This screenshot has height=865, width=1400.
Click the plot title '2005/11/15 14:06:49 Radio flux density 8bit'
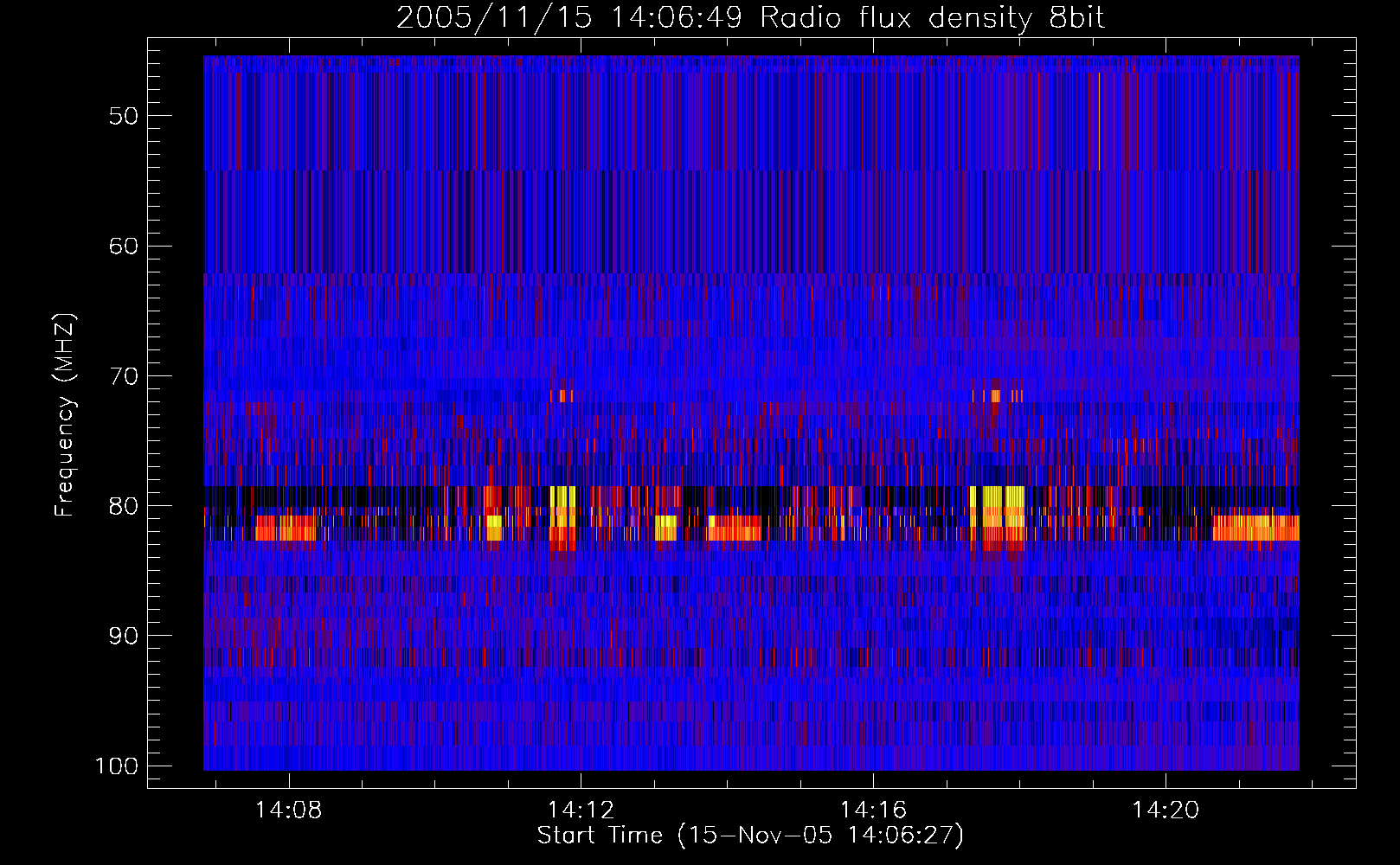point(750,18)
